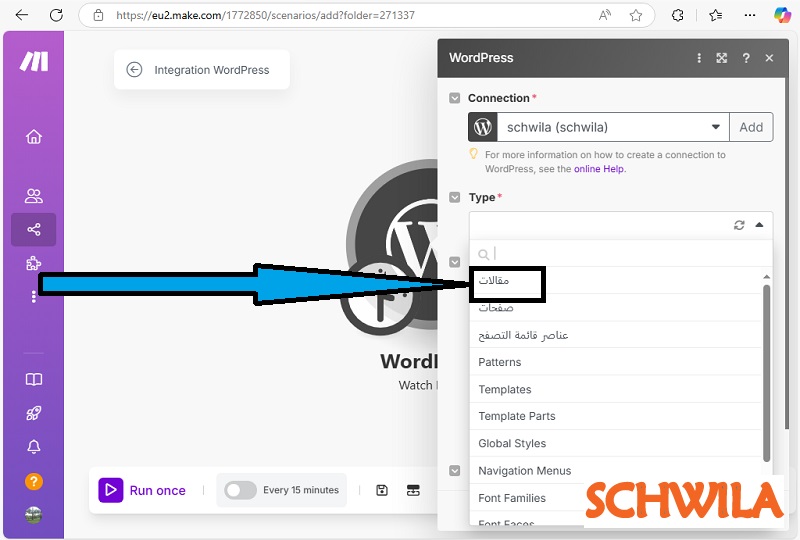The image size is (800, 540).
Task: Click the Run once button
Action: click(x=142, y=490)
